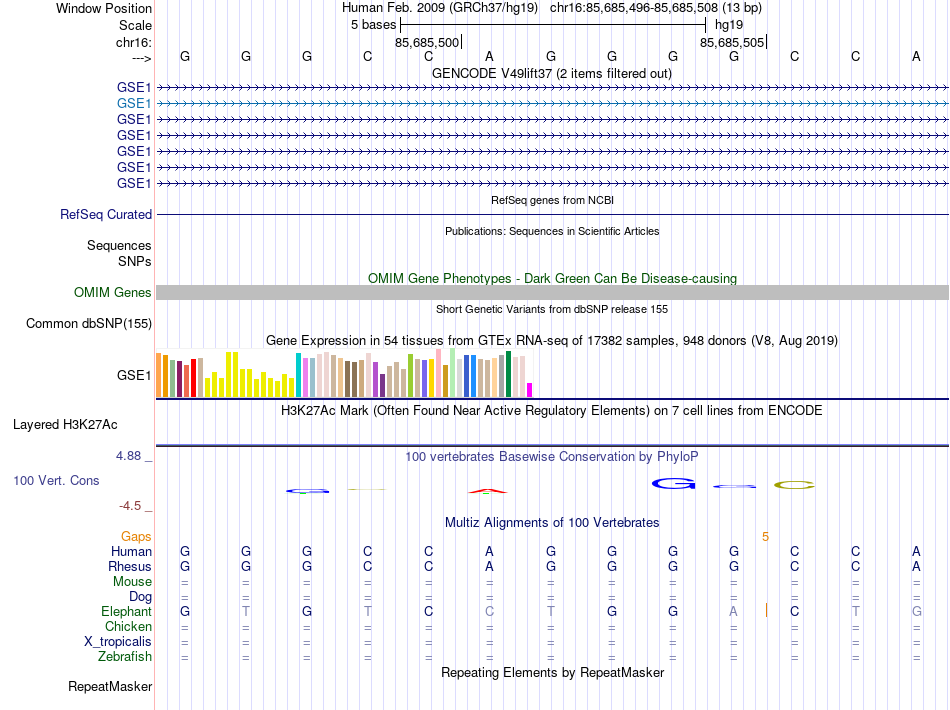Image resolution: width=950 pixels, height=710 pixels.
Task: Click the -4.5 lower scale value
Action: [130, 506]
